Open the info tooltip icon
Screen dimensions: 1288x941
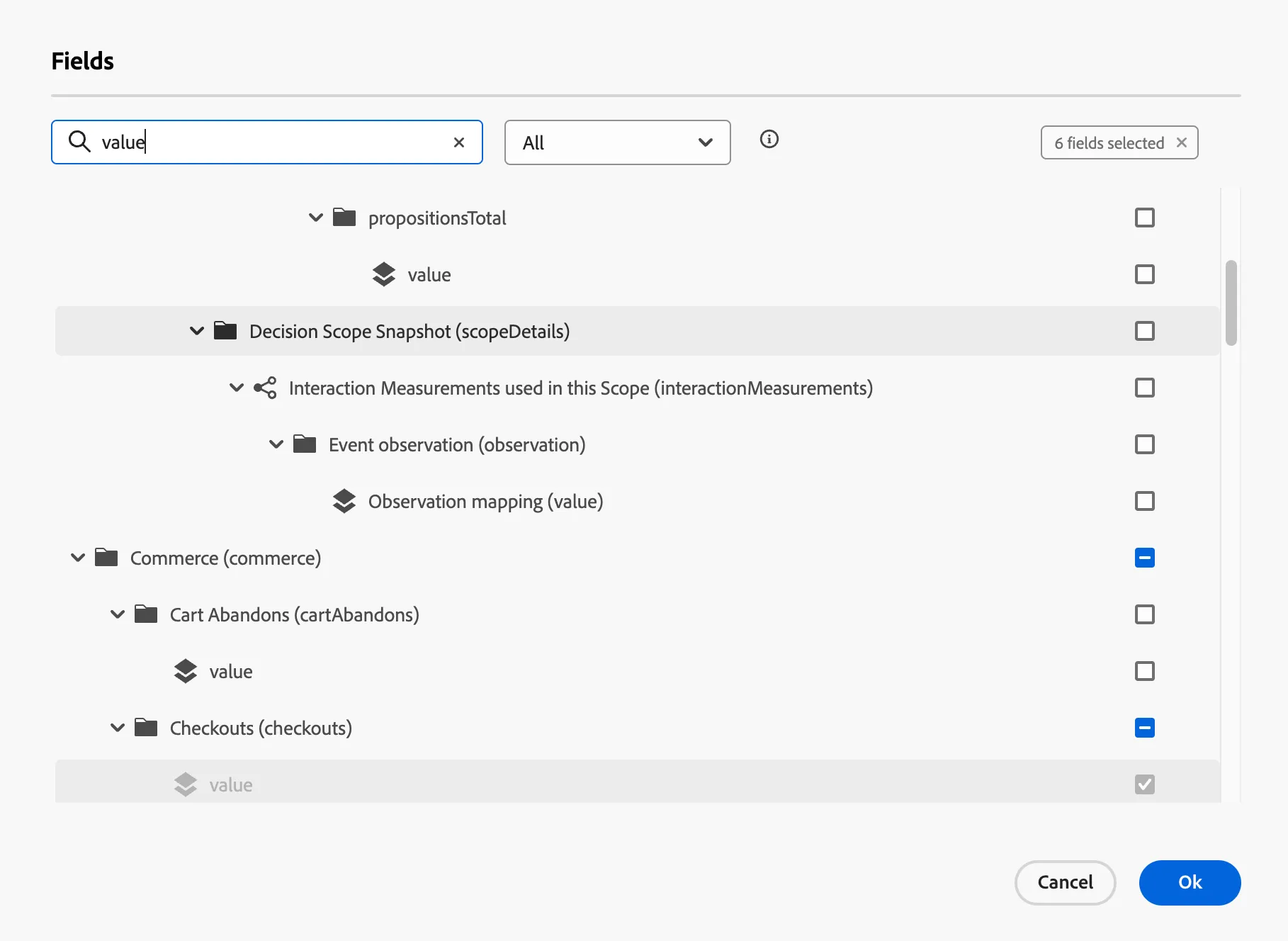pyautogui.click(x=769, y=139)
